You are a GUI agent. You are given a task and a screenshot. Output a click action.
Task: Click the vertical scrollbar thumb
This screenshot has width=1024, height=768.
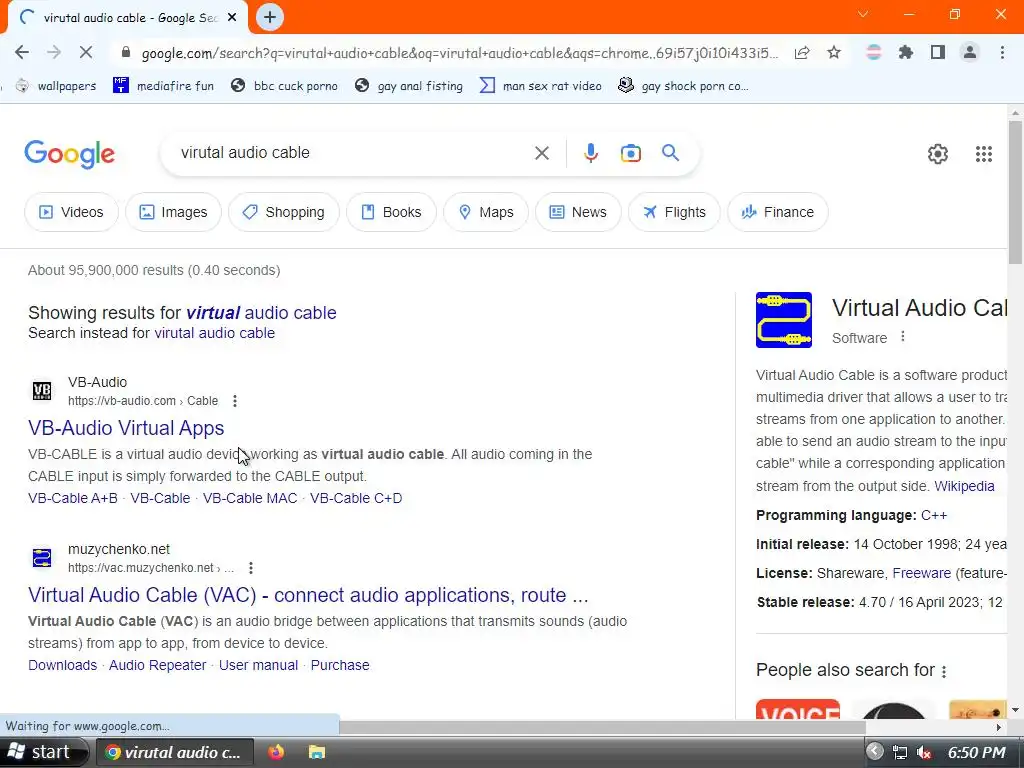tap(1015, 192)
